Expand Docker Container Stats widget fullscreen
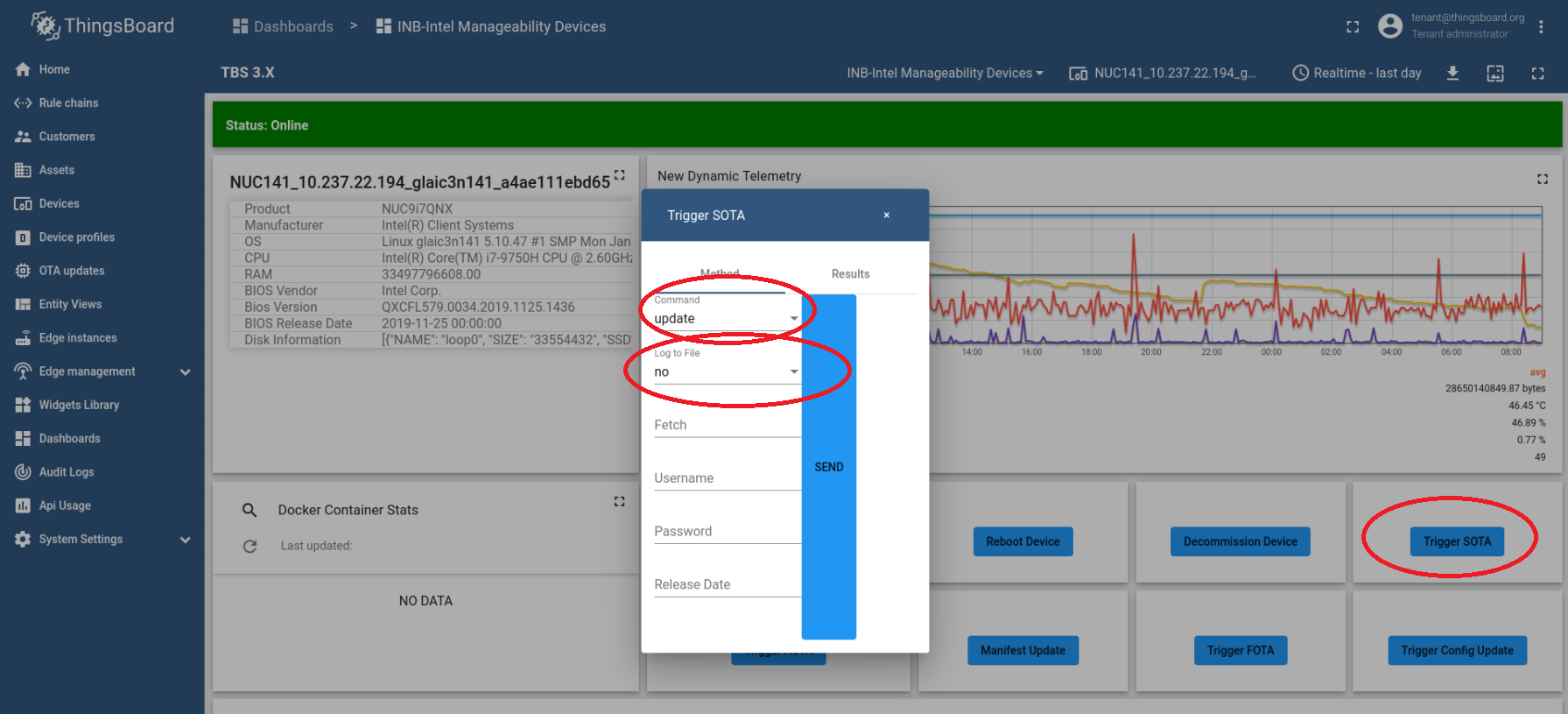The image size is (1568, 714). (x=620, y=501)
